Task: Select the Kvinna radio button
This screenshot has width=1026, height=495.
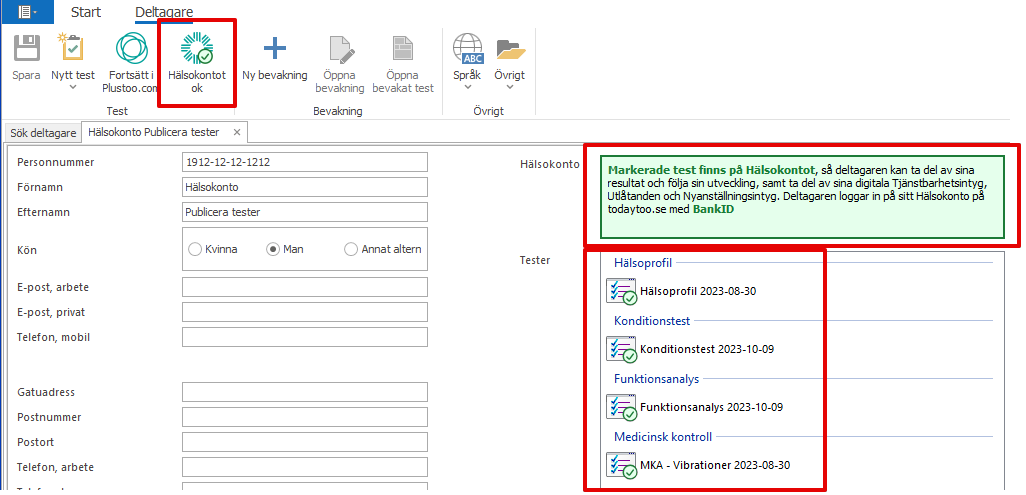Action: click(x=194, y=249)
